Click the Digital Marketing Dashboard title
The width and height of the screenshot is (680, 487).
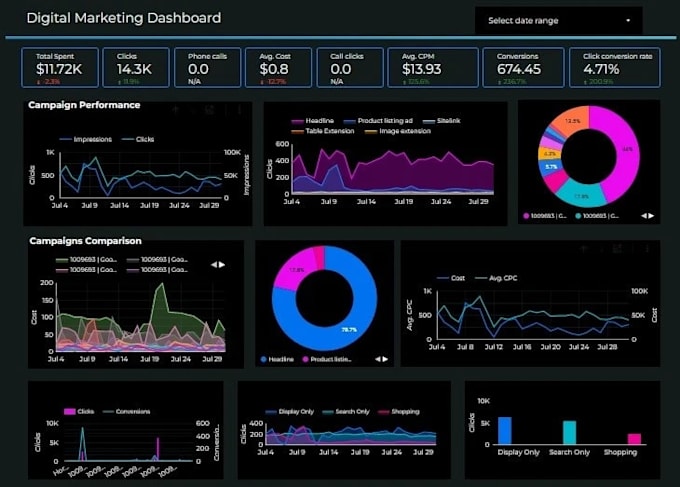coord(124,18)
